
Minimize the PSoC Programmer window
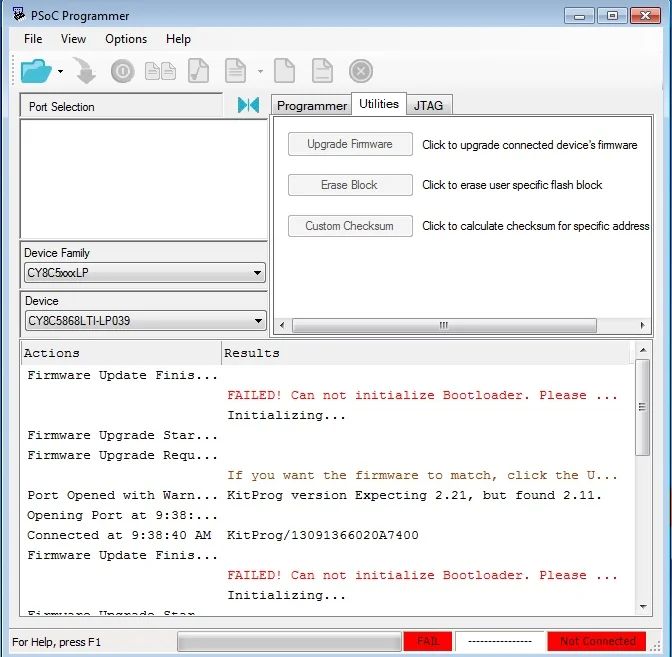coord(579,16)
